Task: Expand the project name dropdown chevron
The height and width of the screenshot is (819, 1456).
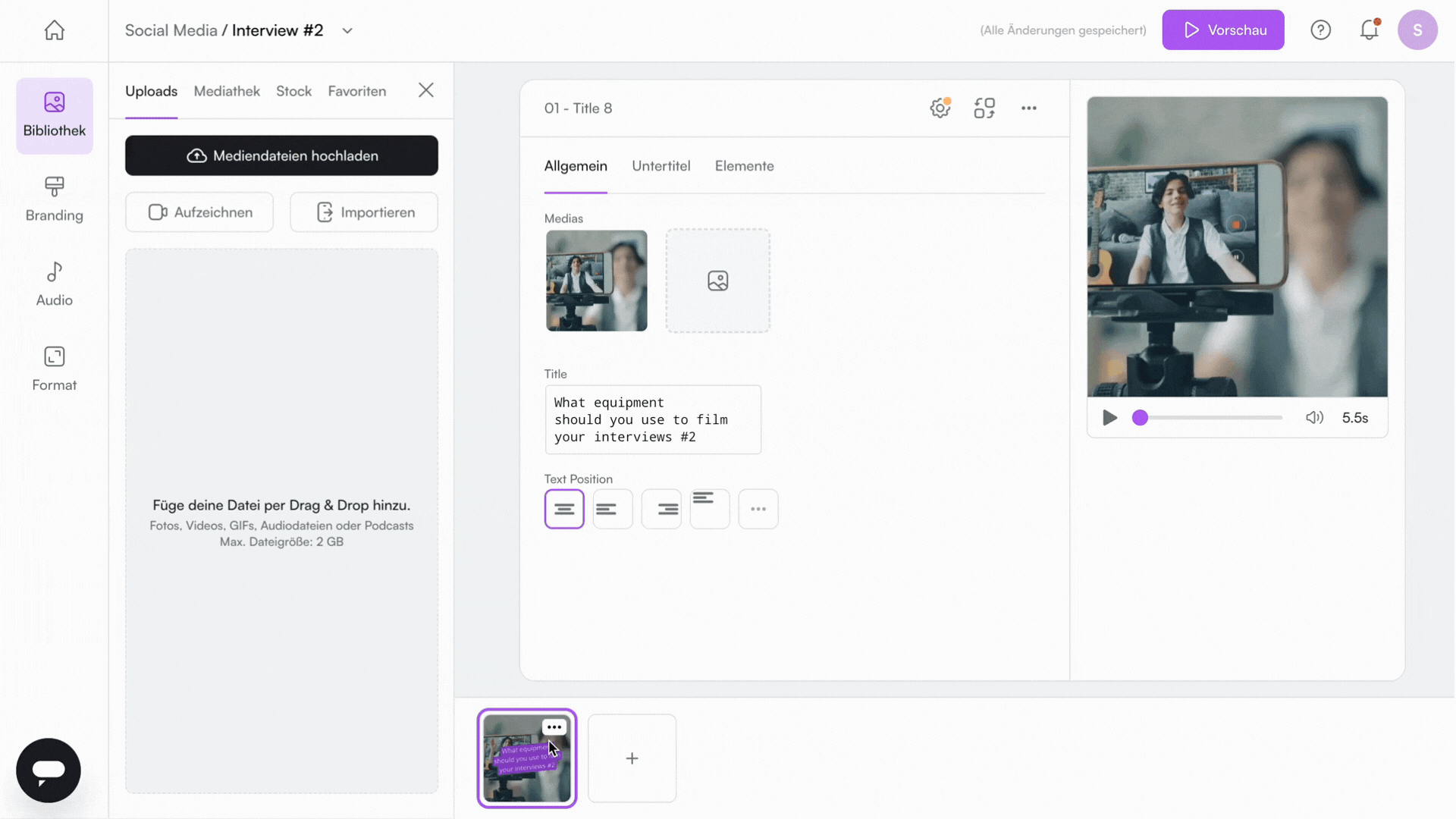Action: tap(347, 31)
